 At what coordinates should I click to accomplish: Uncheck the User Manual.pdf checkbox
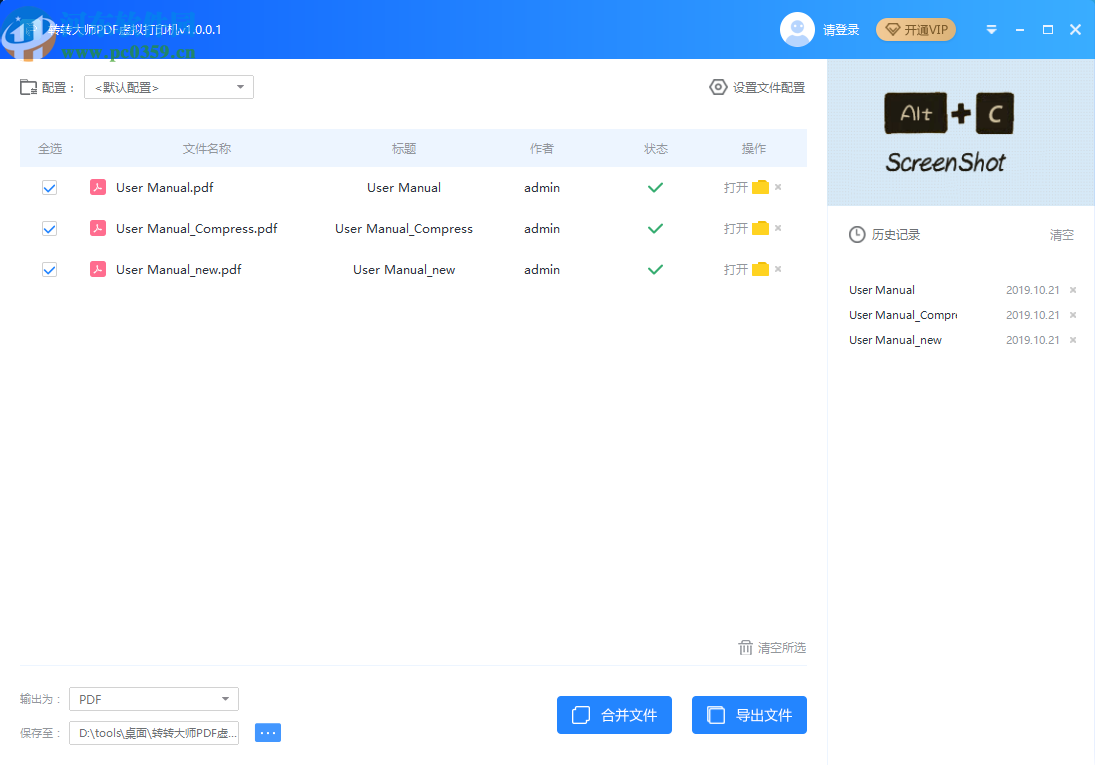pos(50,187)
